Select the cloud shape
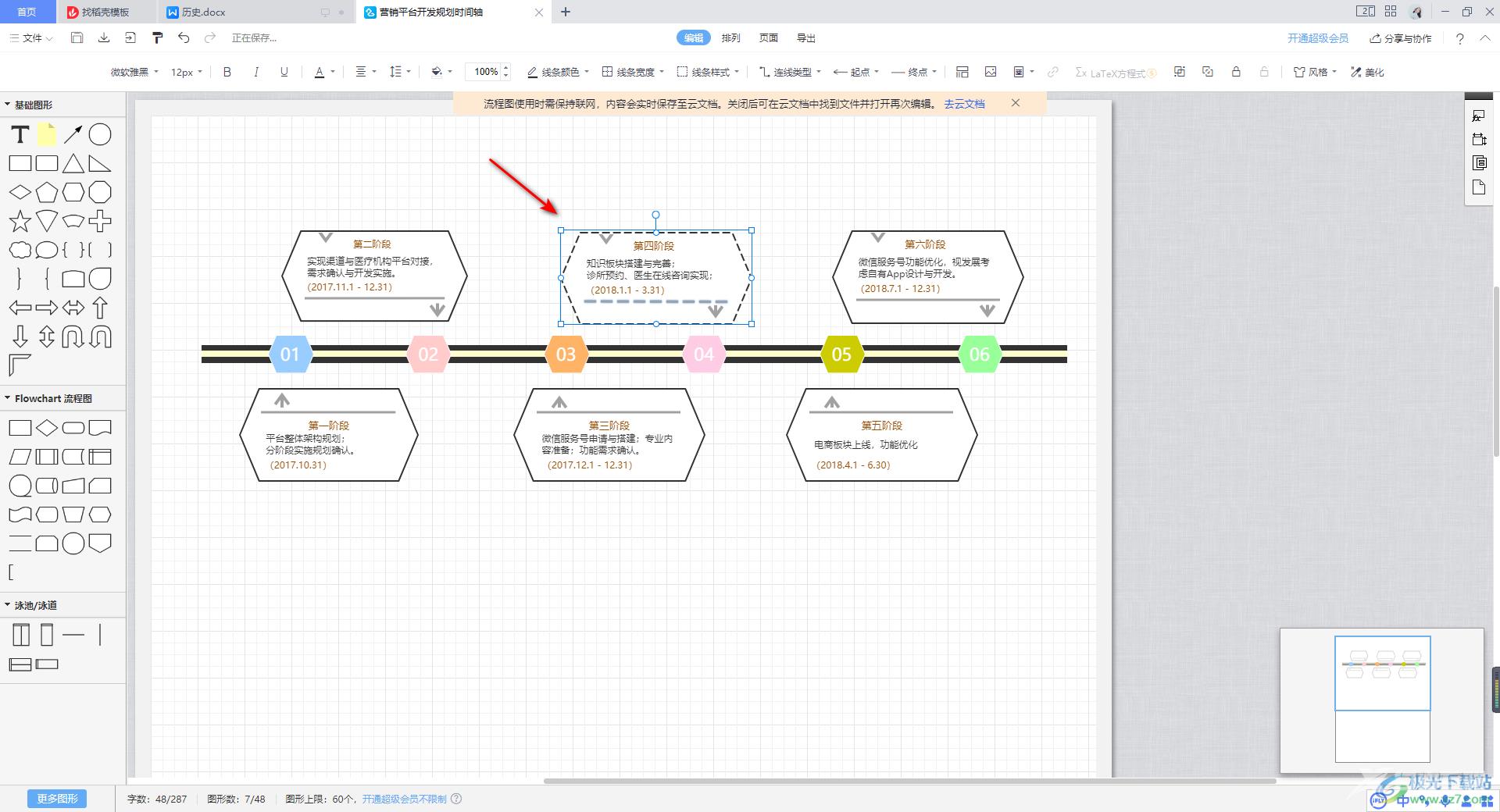This screenshot has width=1500, height=812. [20, 250]
